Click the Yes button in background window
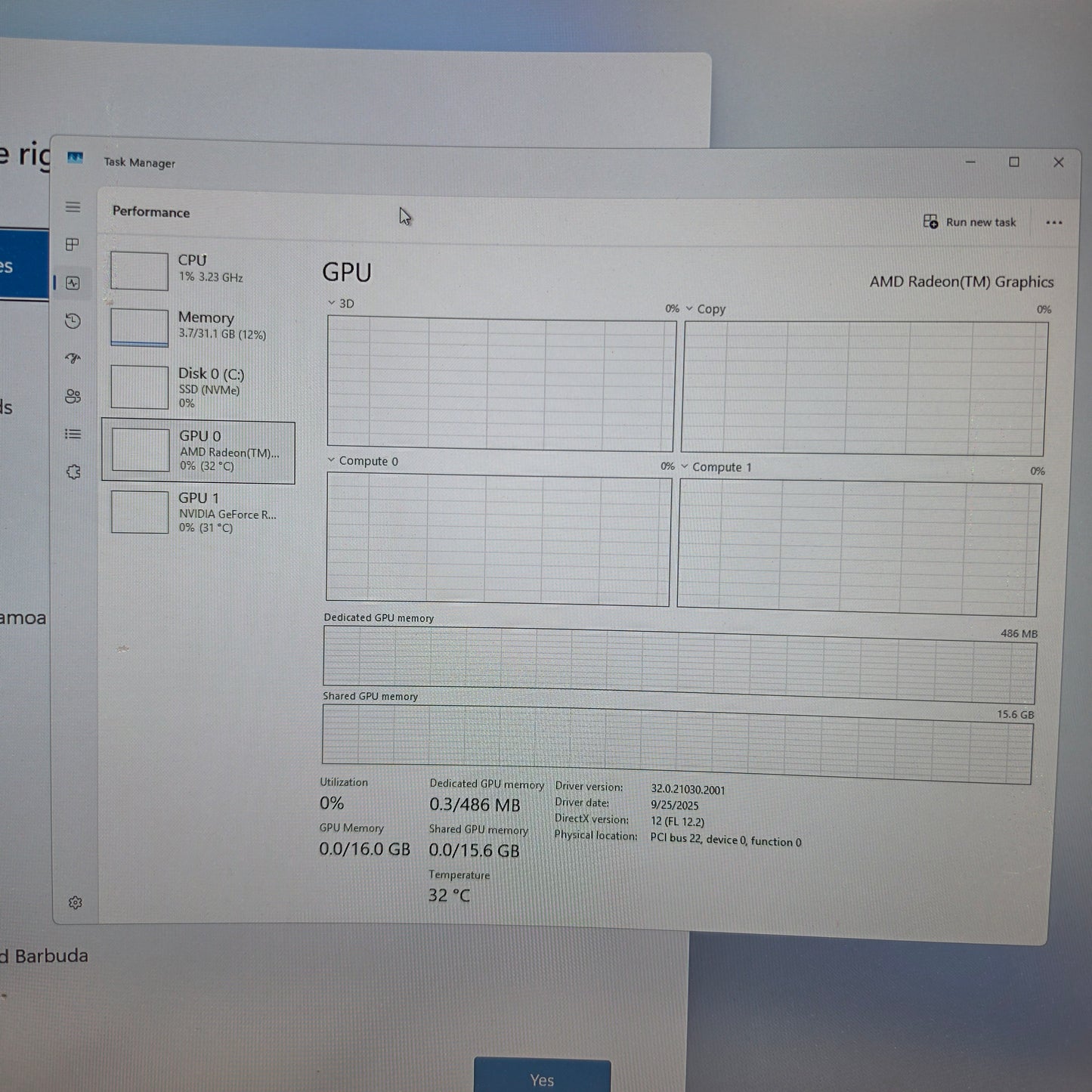 (x=542, y=1078)
